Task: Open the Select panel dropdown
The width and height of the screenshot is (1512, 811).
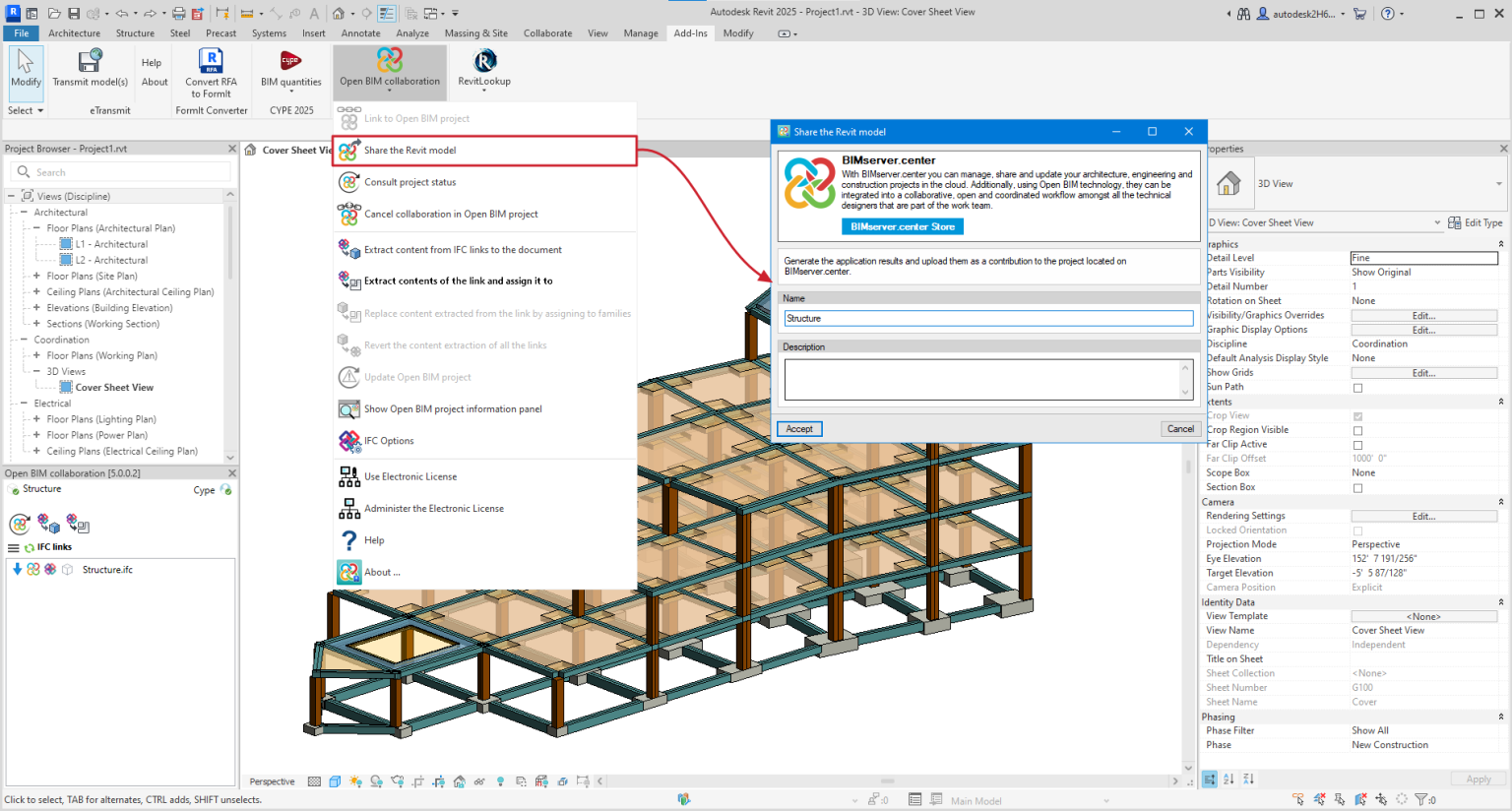Action: click(26, 110)
